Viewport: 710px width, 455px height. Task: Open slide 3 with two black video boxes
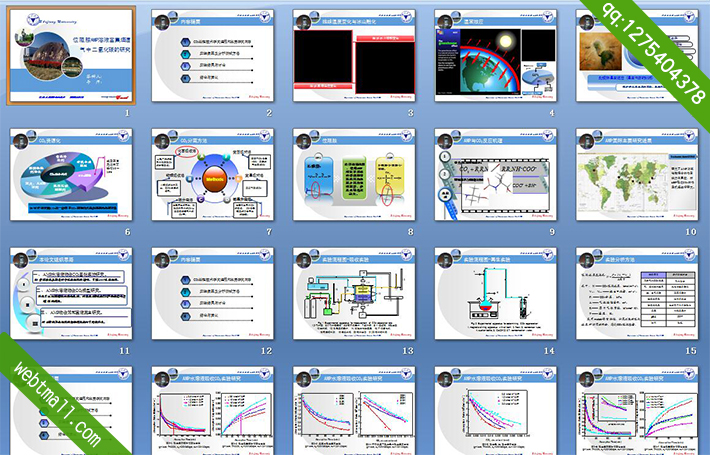[354, 55]
